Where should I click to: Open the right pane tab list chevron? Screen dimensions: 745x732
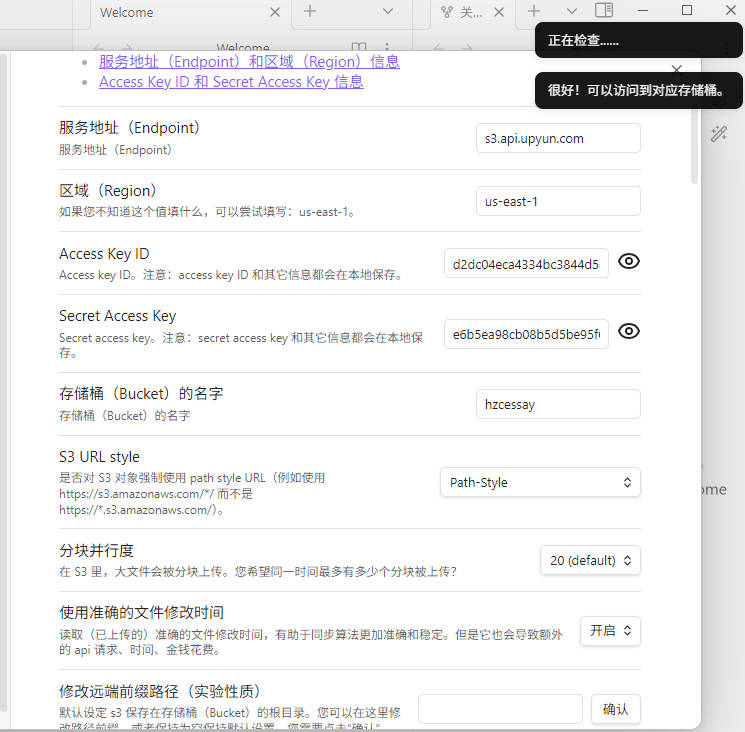pyautogui.click(x=572, y=11)
